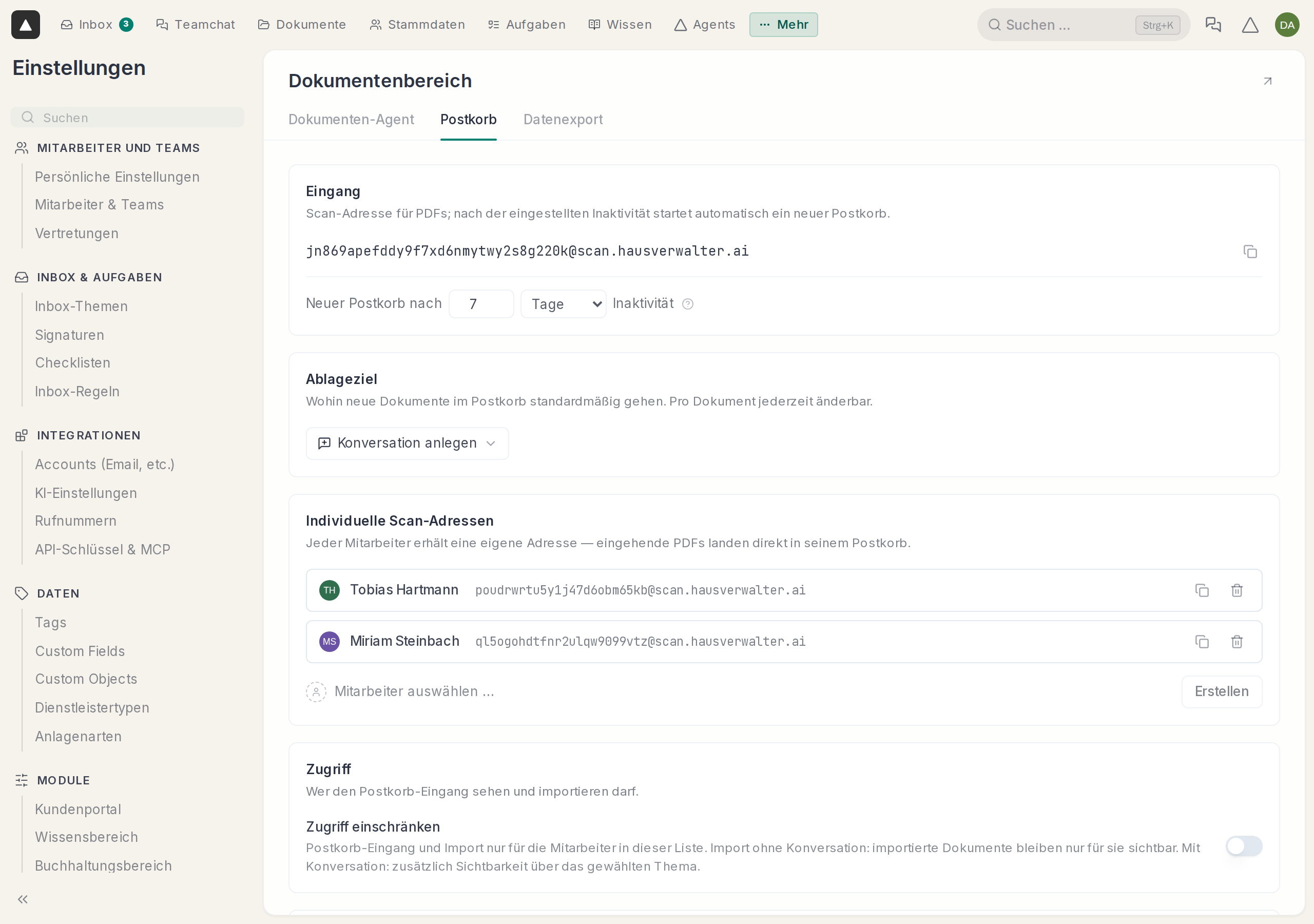Image resolution: width=1314 pixels, height=924 pixels.
Task: Collapse the settings sidebar with double chevron
Action: pos(23,899)
